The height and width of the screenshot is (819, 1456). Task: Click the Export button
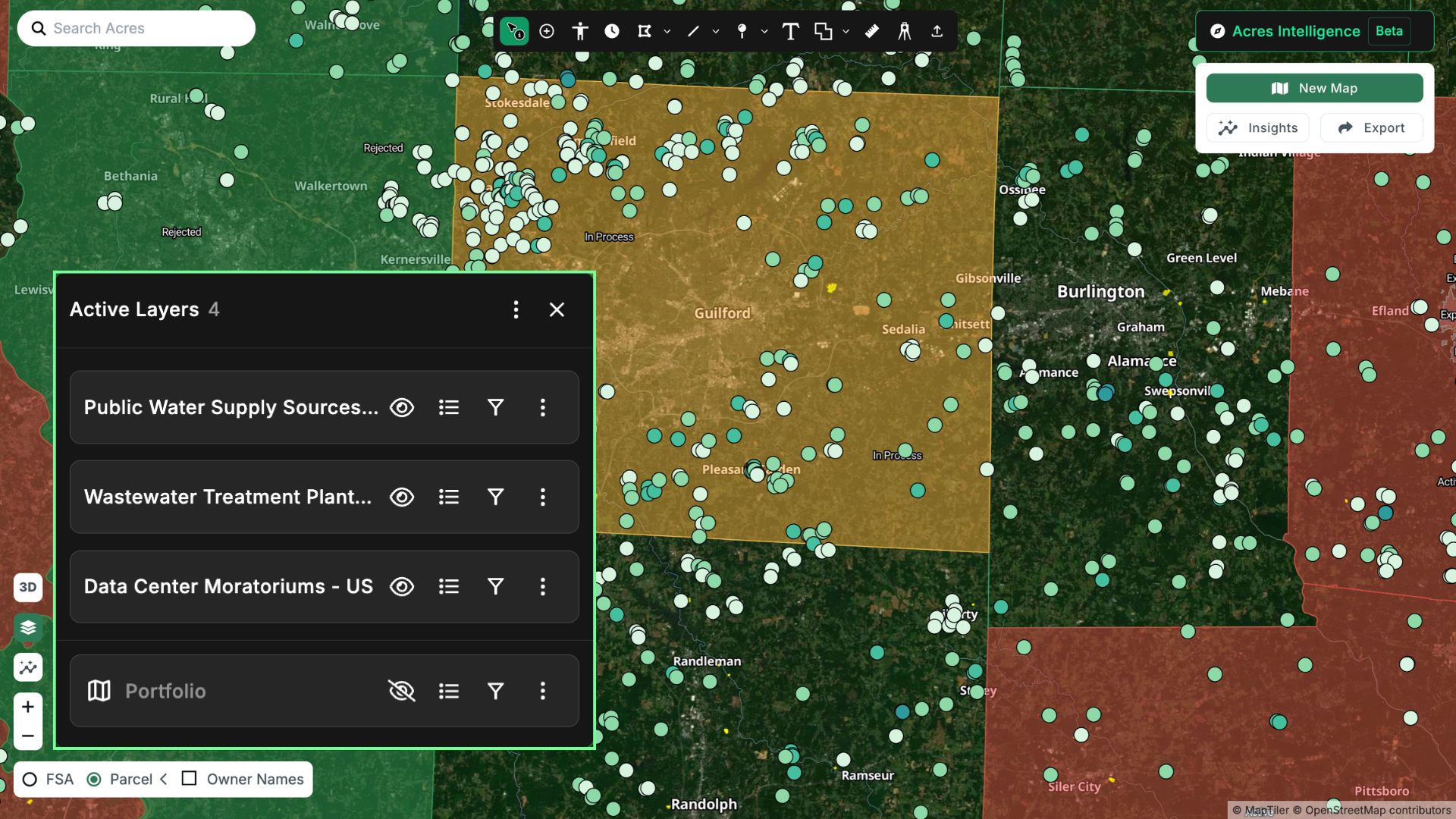[x=1371, y=128]
